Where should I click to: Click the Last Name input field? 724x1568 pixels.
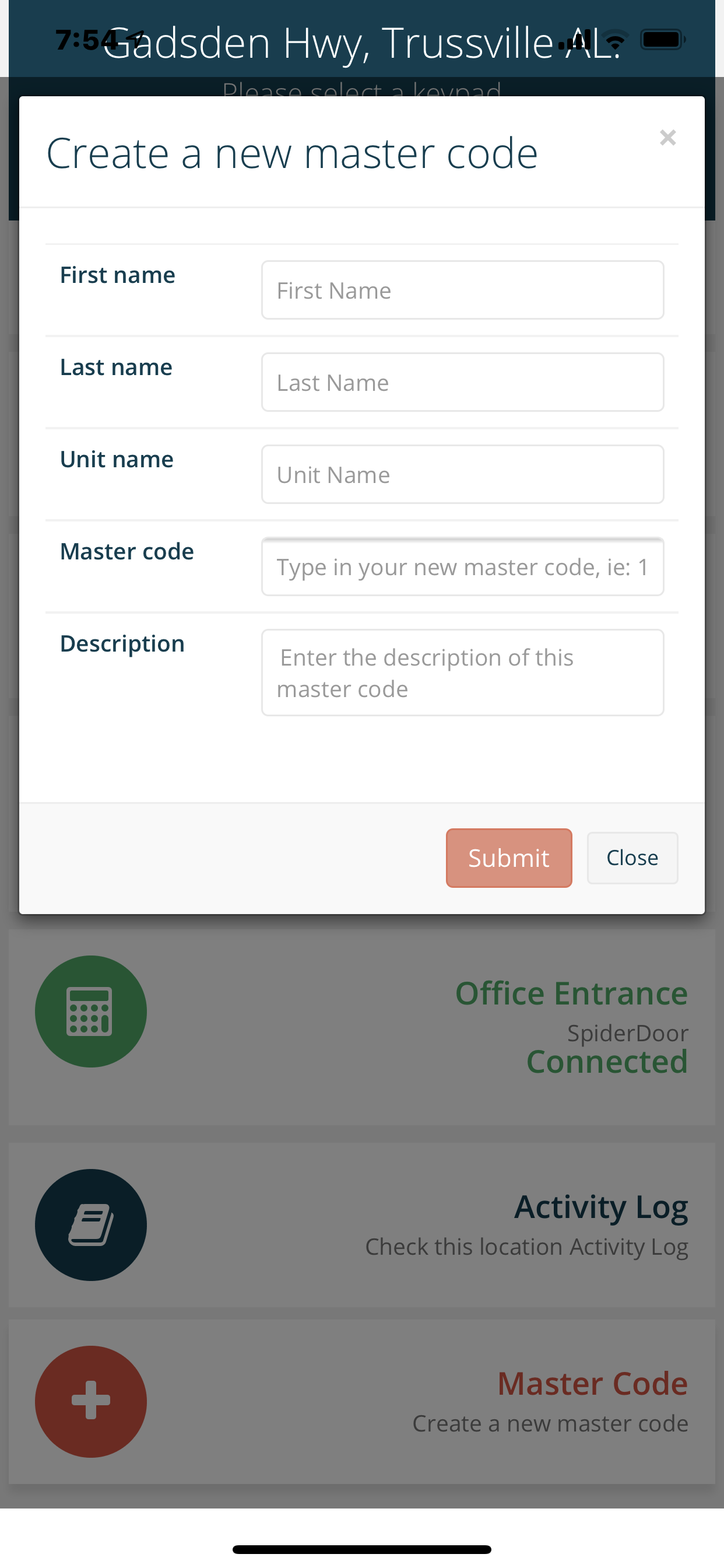click(462, 382)
